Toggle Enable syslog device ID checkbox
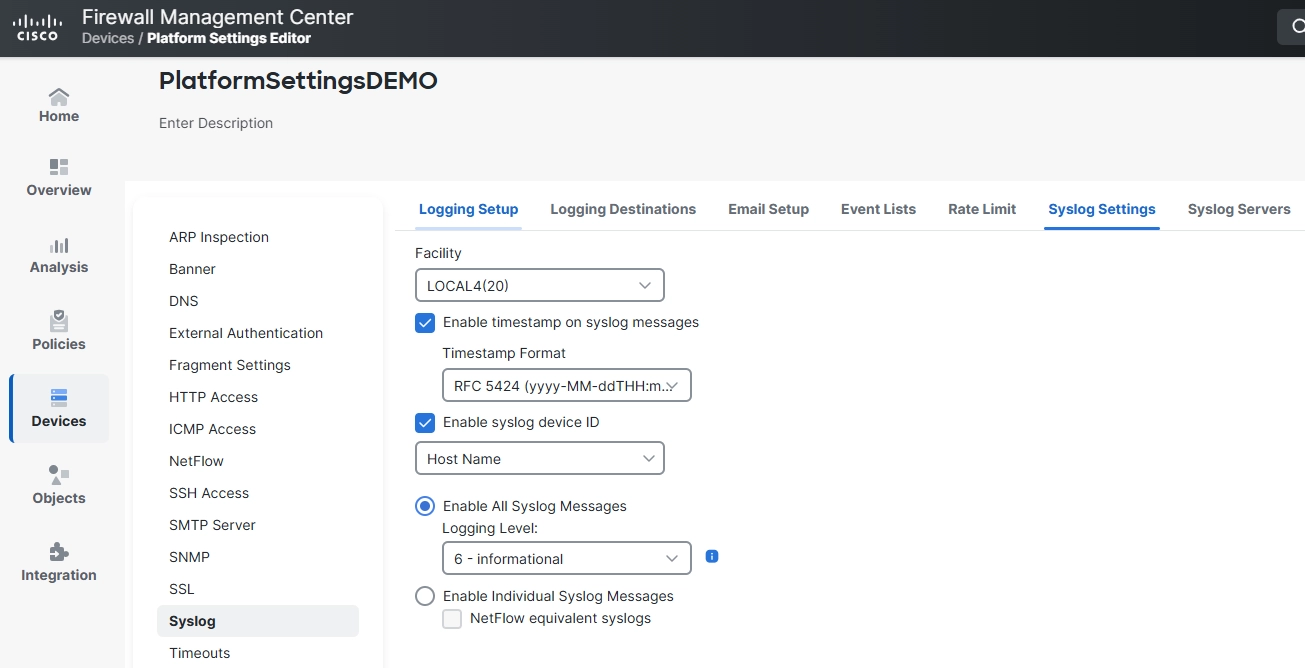 coord(425,423)
